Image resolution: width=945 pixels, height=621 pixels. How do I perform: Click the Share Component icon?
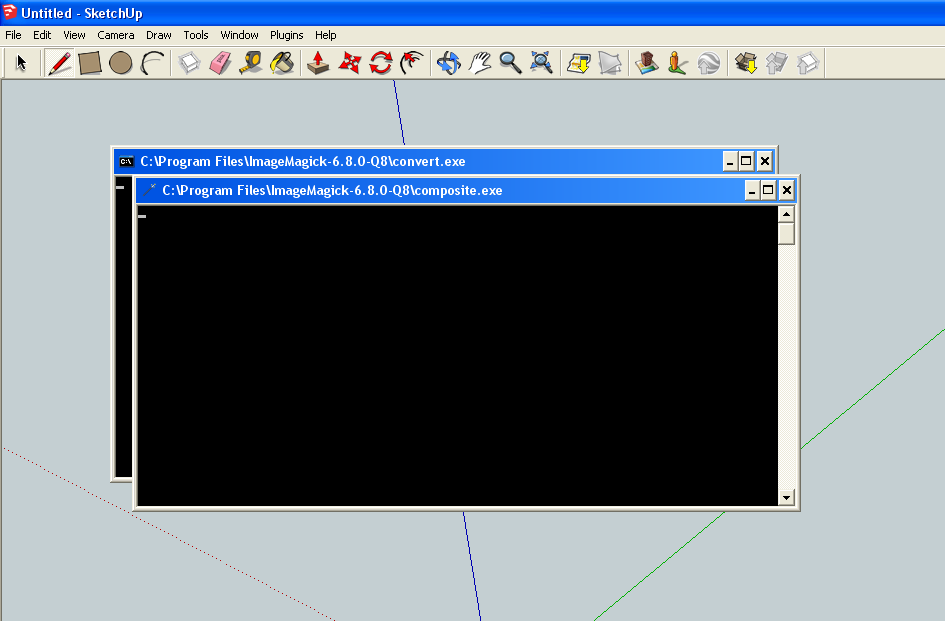pos(808,63)
